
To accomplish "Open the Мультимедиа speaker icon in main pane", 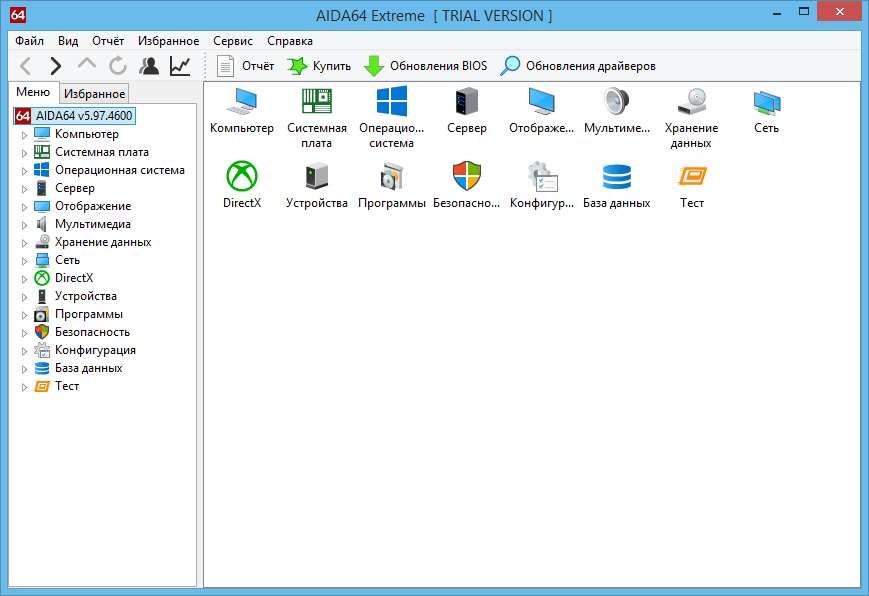I will tap(616, 102).
